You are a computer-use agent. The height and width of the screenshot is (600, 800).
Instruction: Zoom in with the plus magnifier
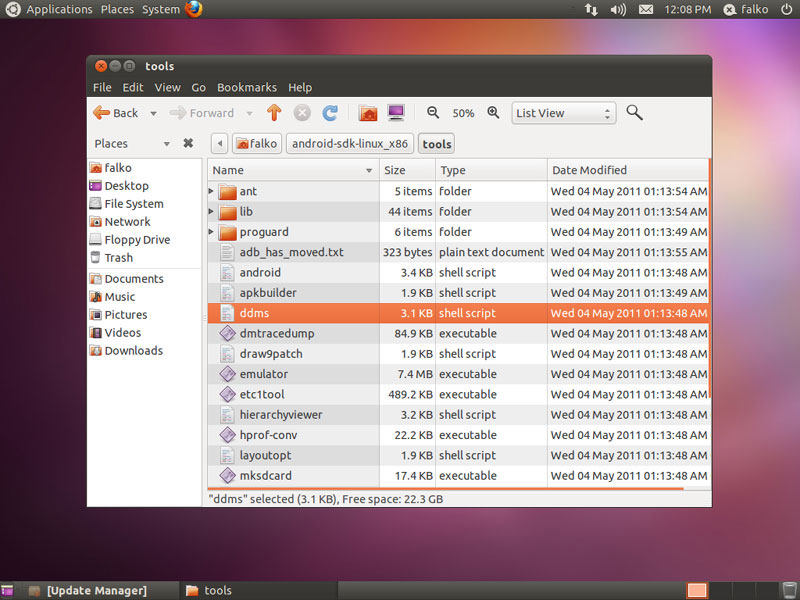493,113
